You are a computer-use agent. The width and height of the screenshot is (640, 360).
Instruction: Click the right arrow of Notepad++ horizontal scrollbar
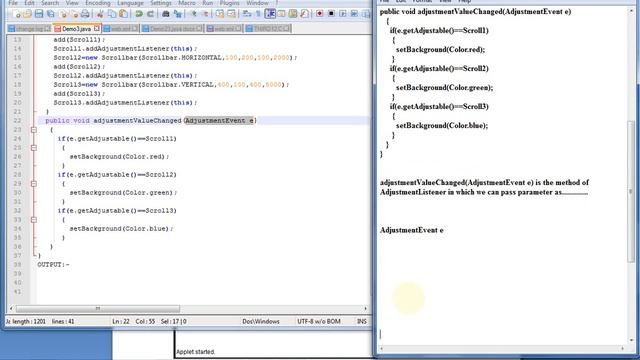click(365, 309)
